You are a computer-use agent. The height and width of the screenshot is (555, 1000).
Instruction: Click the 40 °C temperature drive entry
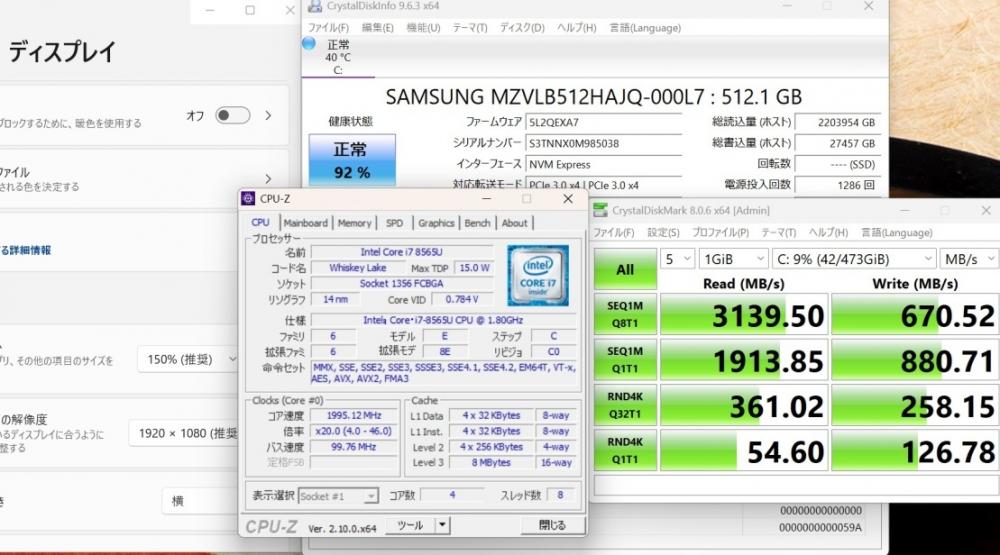point(337,57)
